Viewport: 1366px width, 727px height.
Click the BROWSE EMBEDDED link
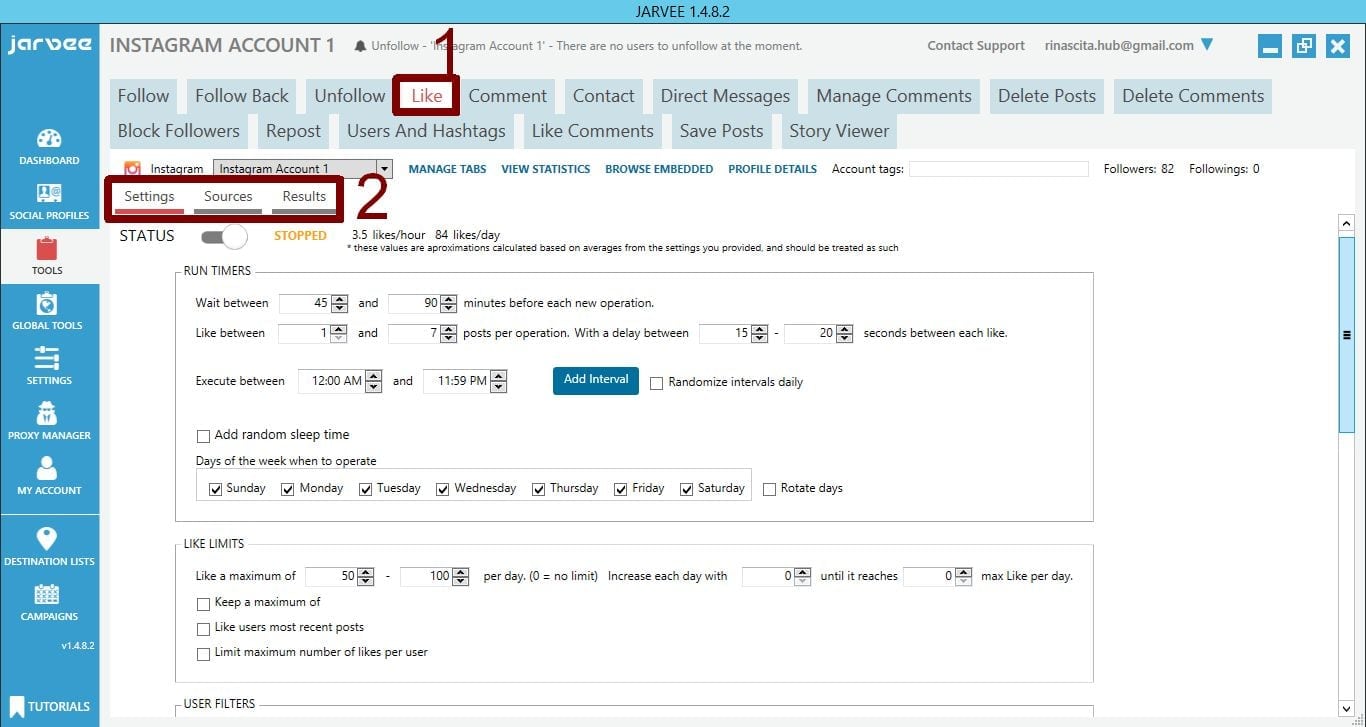(659, 169)
